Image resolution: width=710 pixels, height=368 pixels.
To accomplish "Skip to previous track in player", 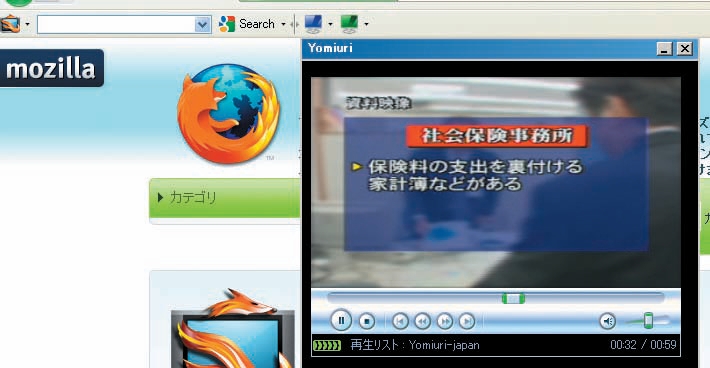I will point(400,321).
